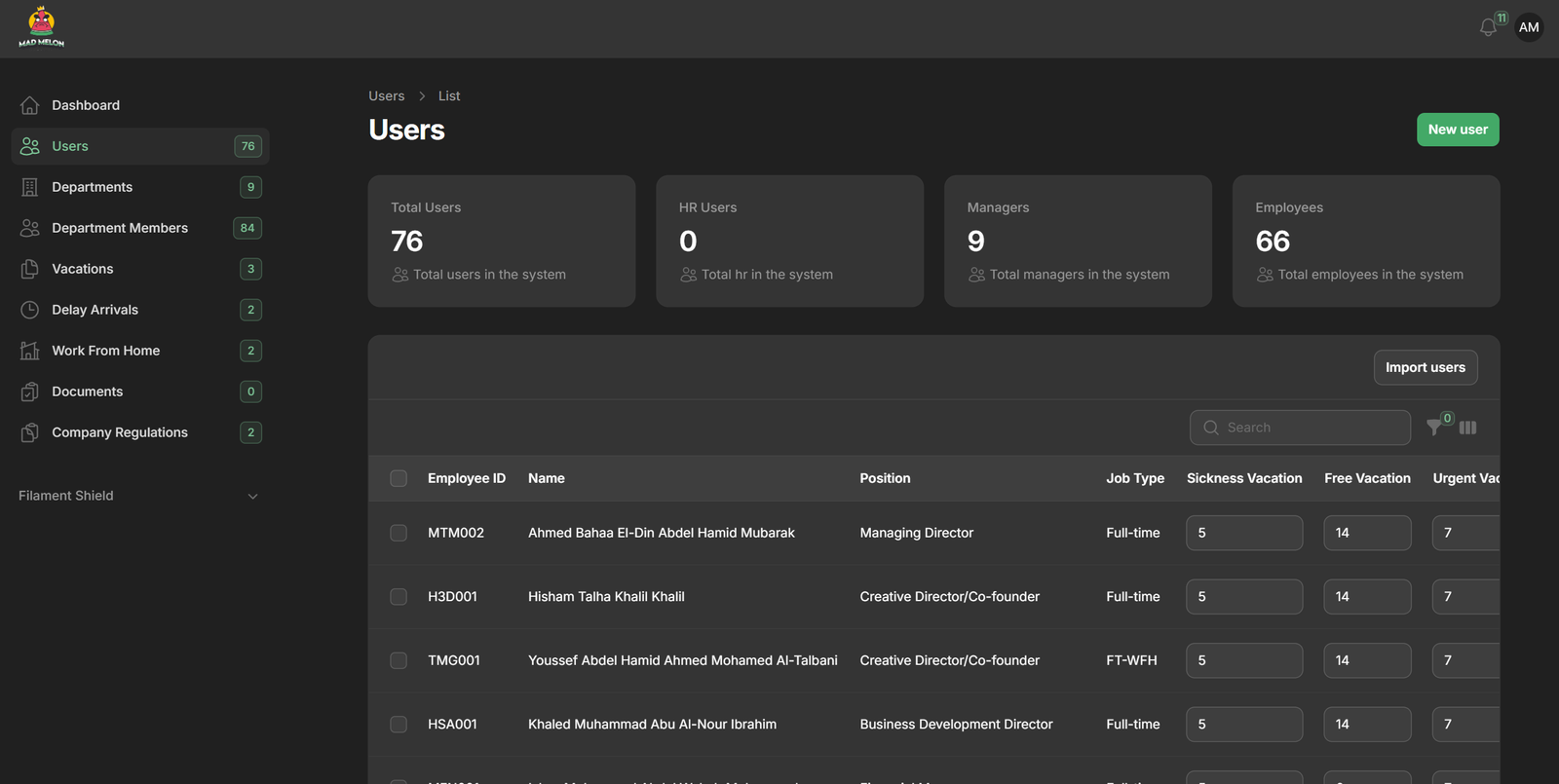Screen dimensions: 1559x784
Task: Sort the table by Name column header
Action: click(546, 478)
